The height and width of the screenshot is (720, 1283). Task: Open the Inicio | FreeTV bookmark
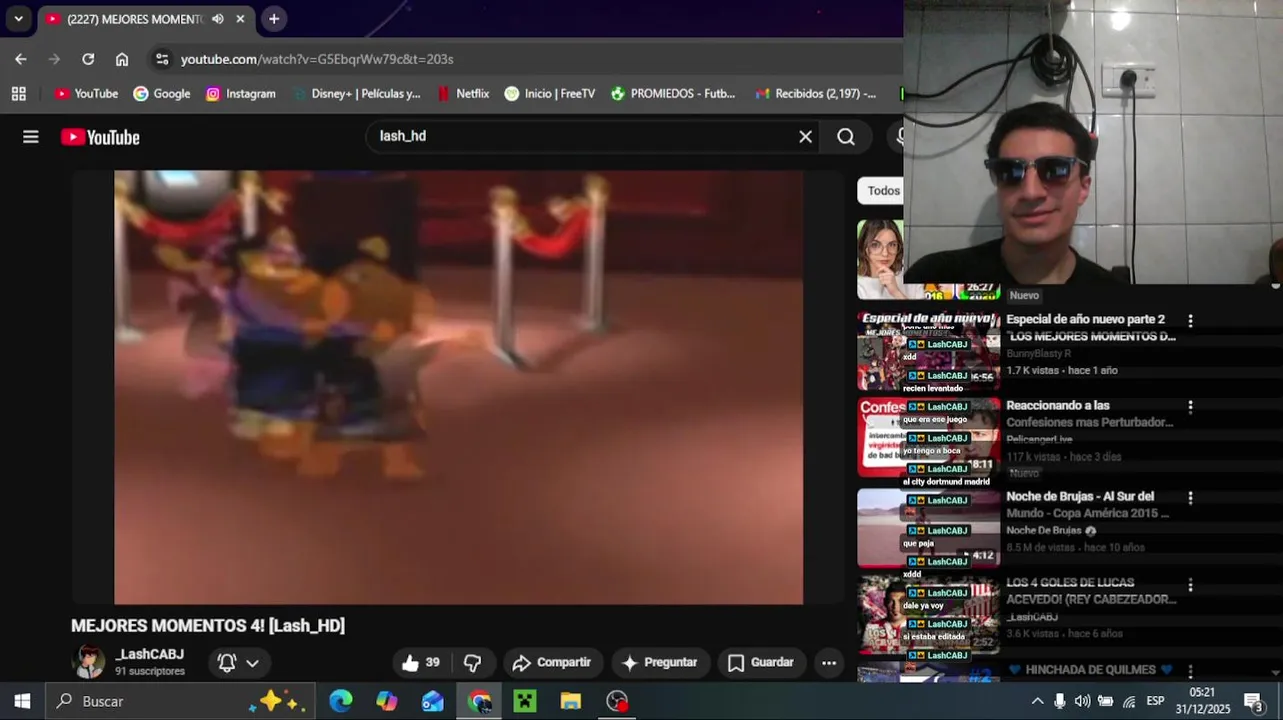click(x=549, y=93)
